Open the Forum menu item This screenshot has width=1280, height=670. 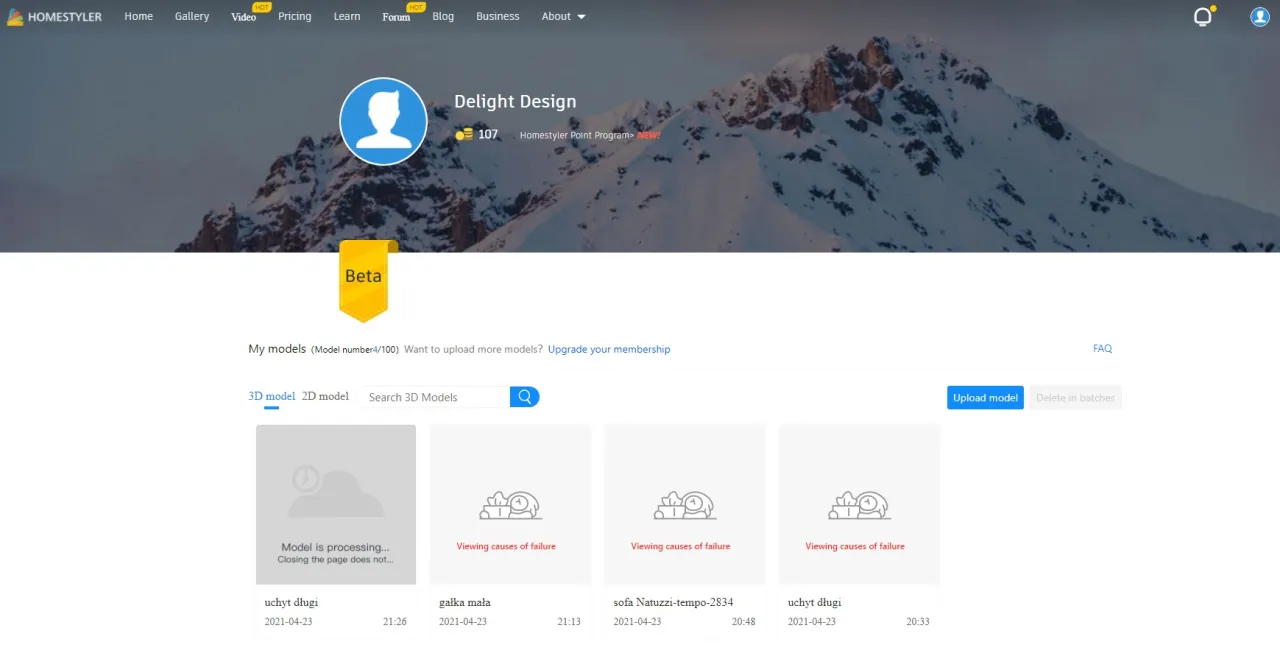pos(396,17)
